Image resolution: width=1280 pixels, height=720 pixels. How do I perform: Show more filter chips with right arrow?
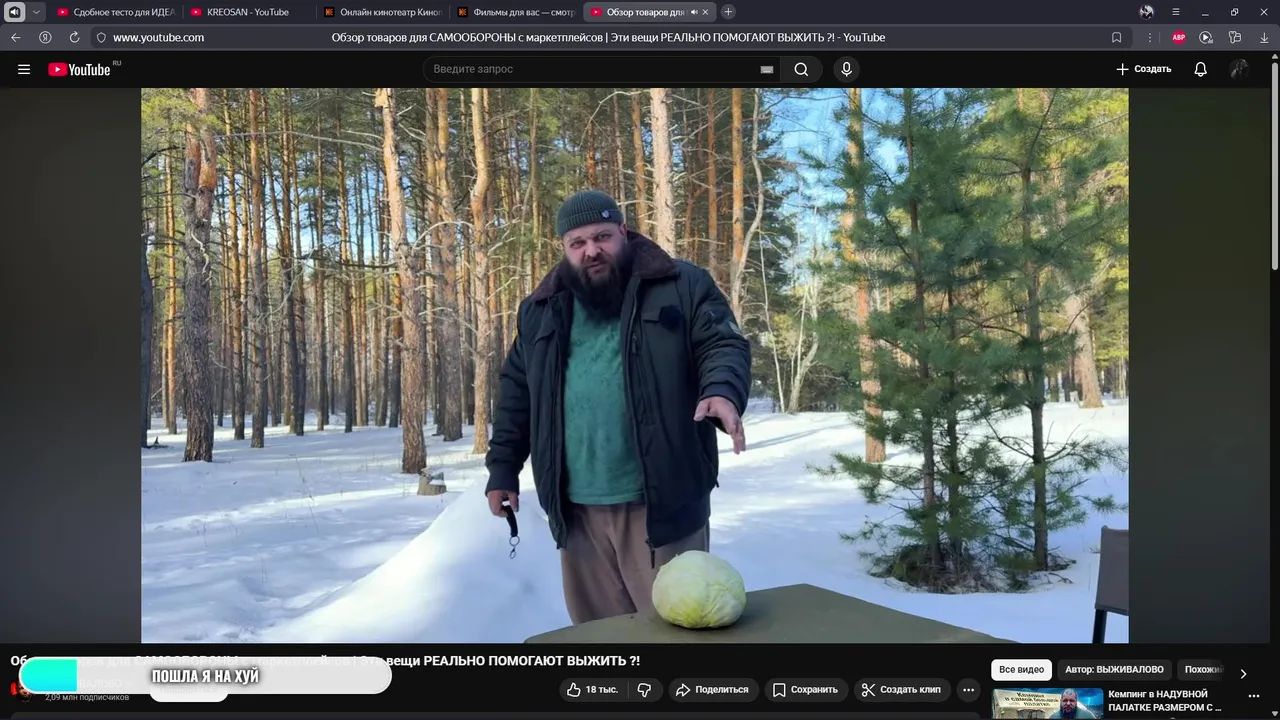click(1243, 673)
